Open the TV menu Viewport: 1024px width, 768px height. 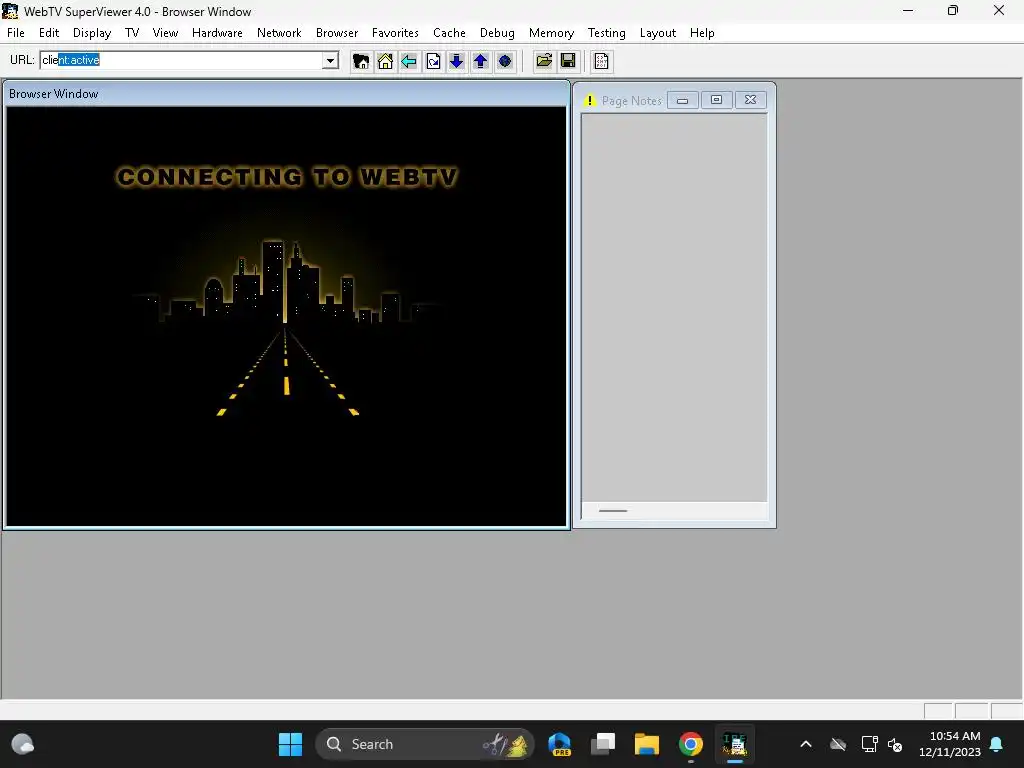tap(132, 33)
